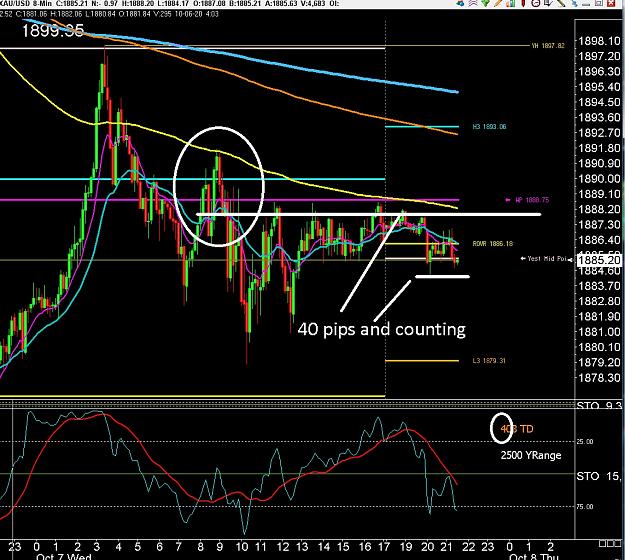Click hour 9 on the time axis
Viewport: 625px width, 560px height.
(220, 546)
